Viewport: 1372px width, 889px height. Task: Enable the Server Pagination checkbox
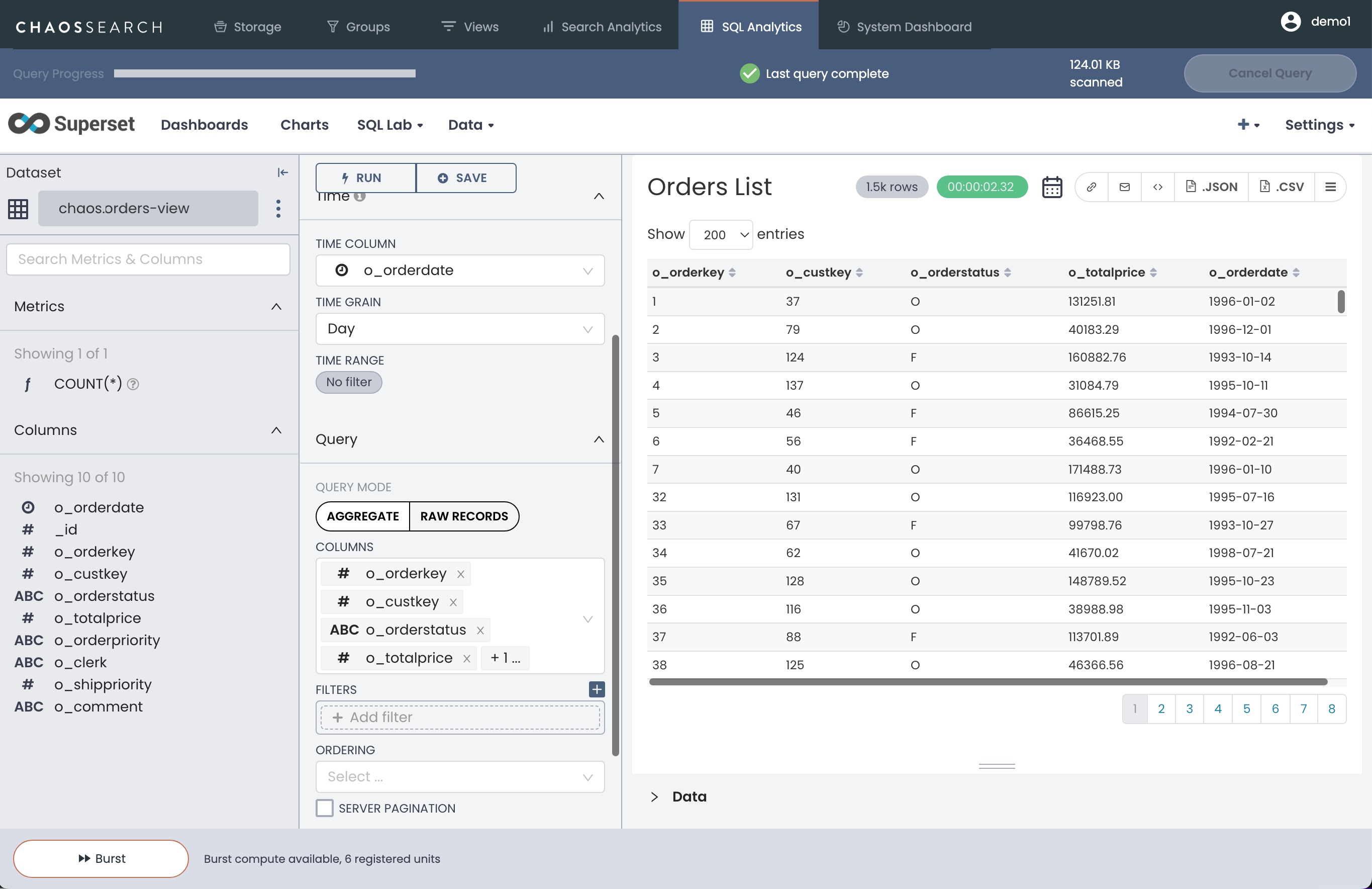pos(325,808)
